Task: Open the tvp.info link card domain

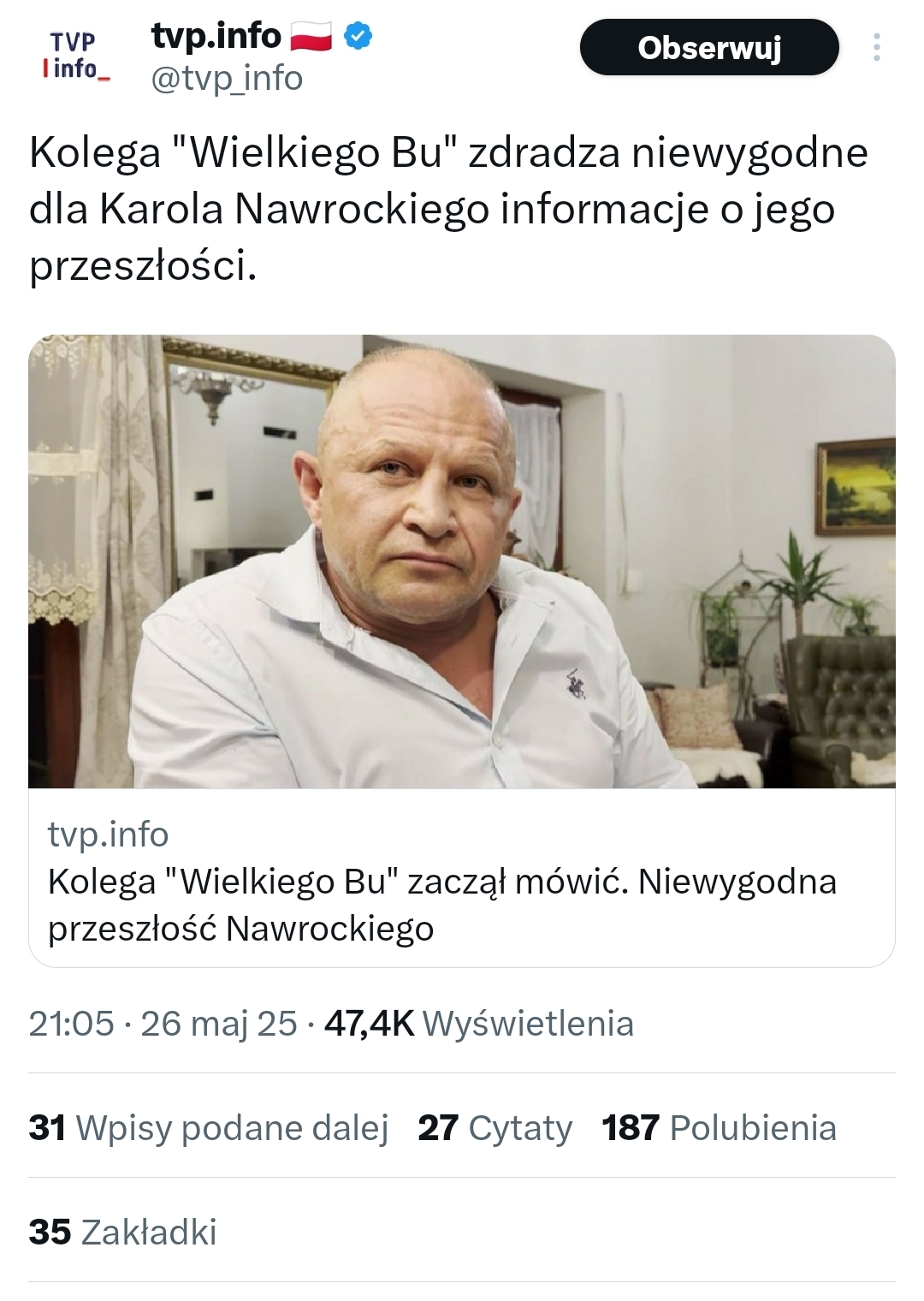Action: click(x=109, y=835)
